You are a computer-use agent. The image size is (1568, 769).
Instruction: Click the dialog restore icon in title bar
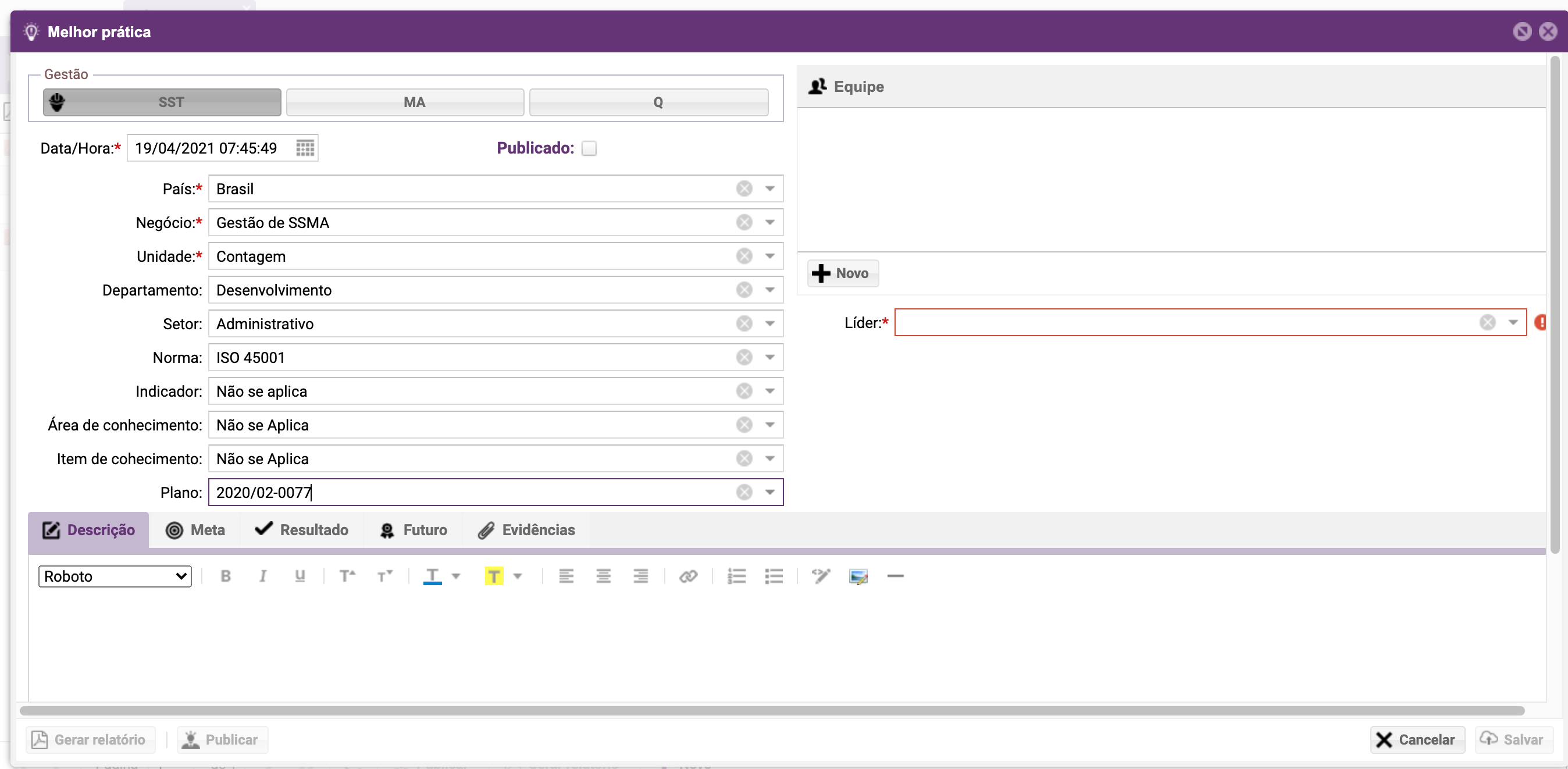[1521, 31]
